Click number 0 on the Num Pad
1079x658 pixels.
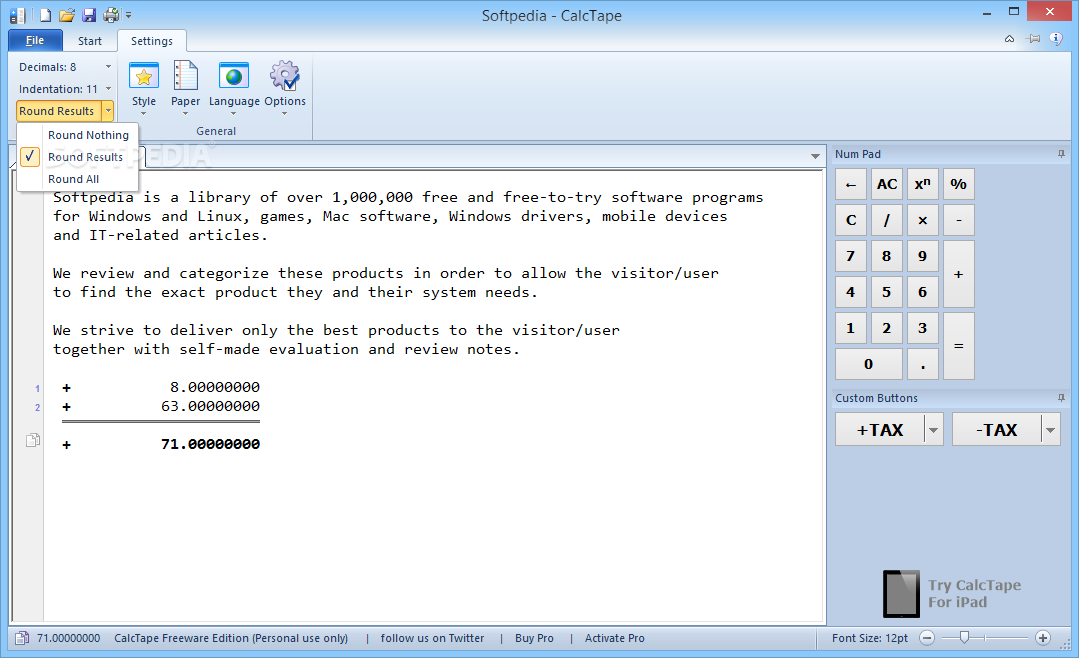point(869,364)
